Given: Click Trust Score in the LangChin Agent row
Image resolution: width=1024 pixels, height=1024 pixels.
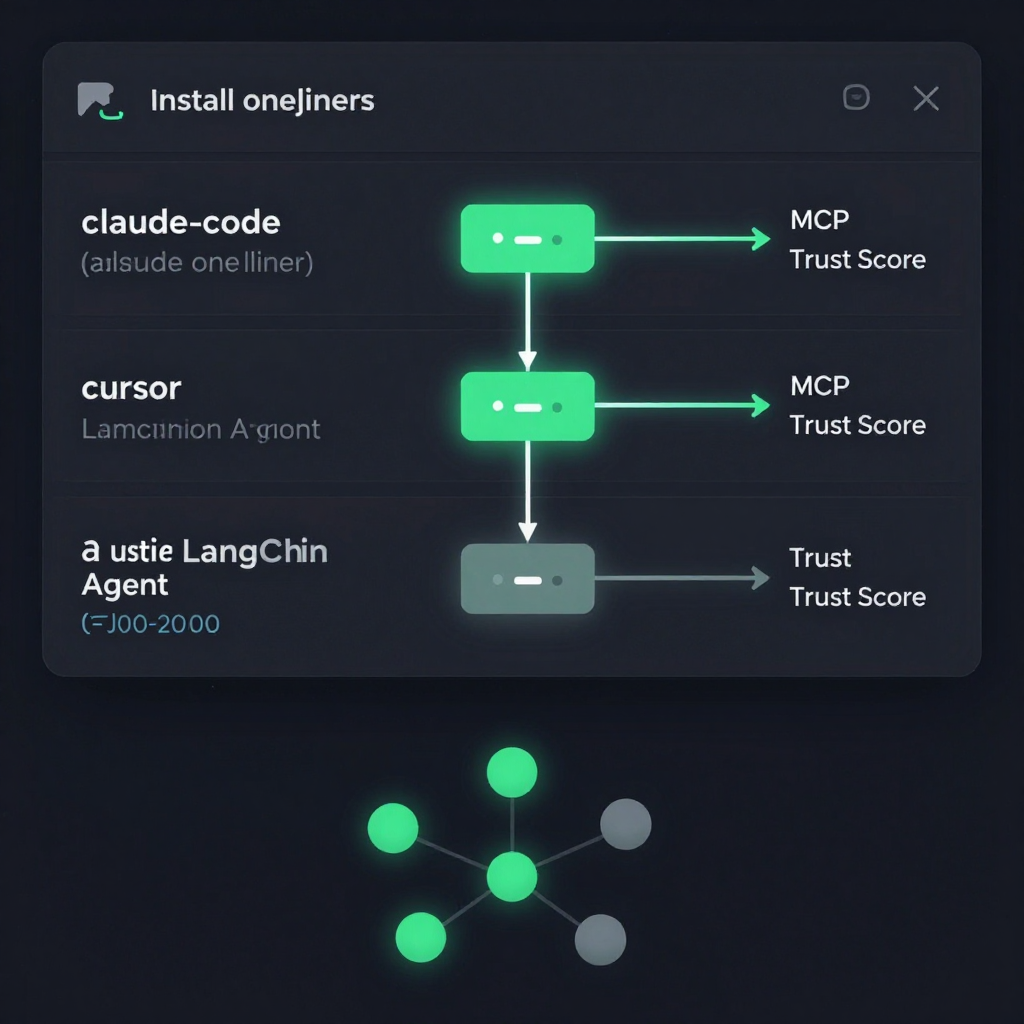Looking at the screenshot, I should (857, 597).
